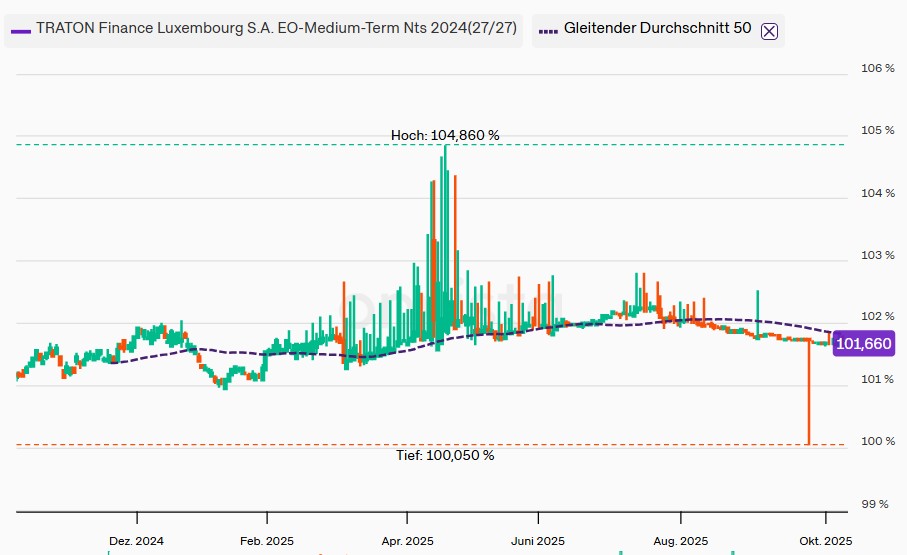This screenshot has width=907, height=555.
Task: Select the Okt. 2025 time axis label
Action: point(826,541)
